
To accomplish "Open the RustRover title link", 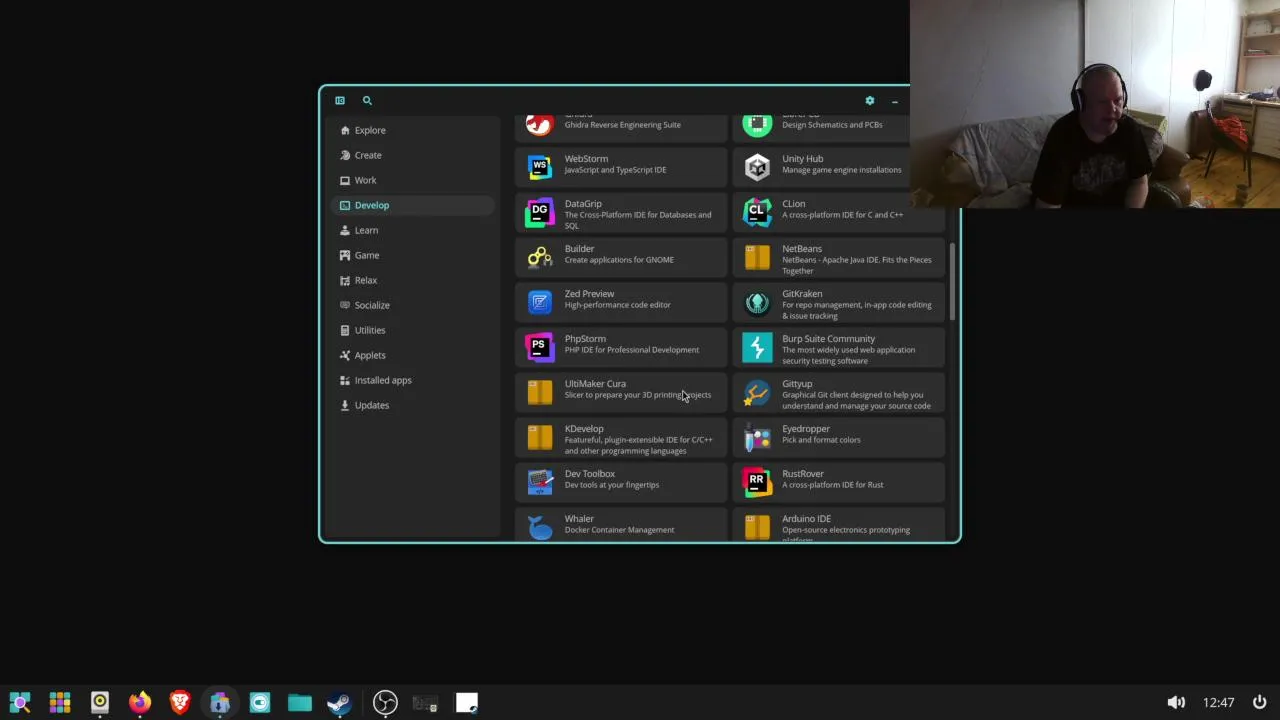I will [x=803, y=473].
